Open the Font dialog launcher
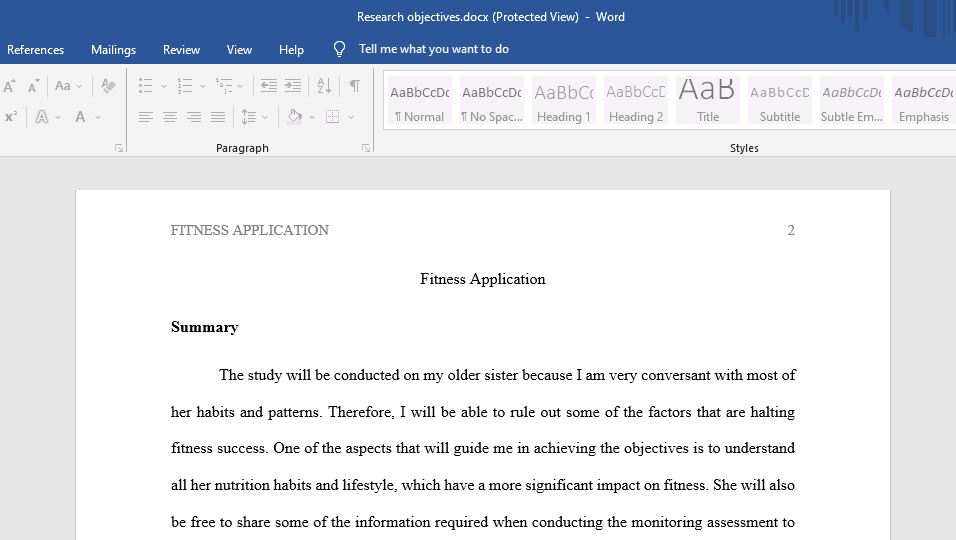This screenshot has height=540, width=956. pyautogui.click(x=119, y=148)
